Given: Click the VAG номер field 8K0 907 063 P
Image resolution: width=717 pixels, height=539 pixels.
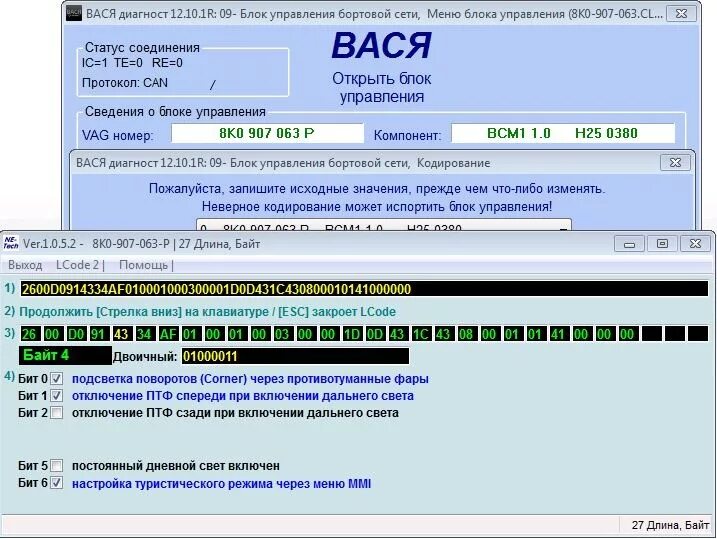Looking at the screenshot, I should tap(268, 133).
